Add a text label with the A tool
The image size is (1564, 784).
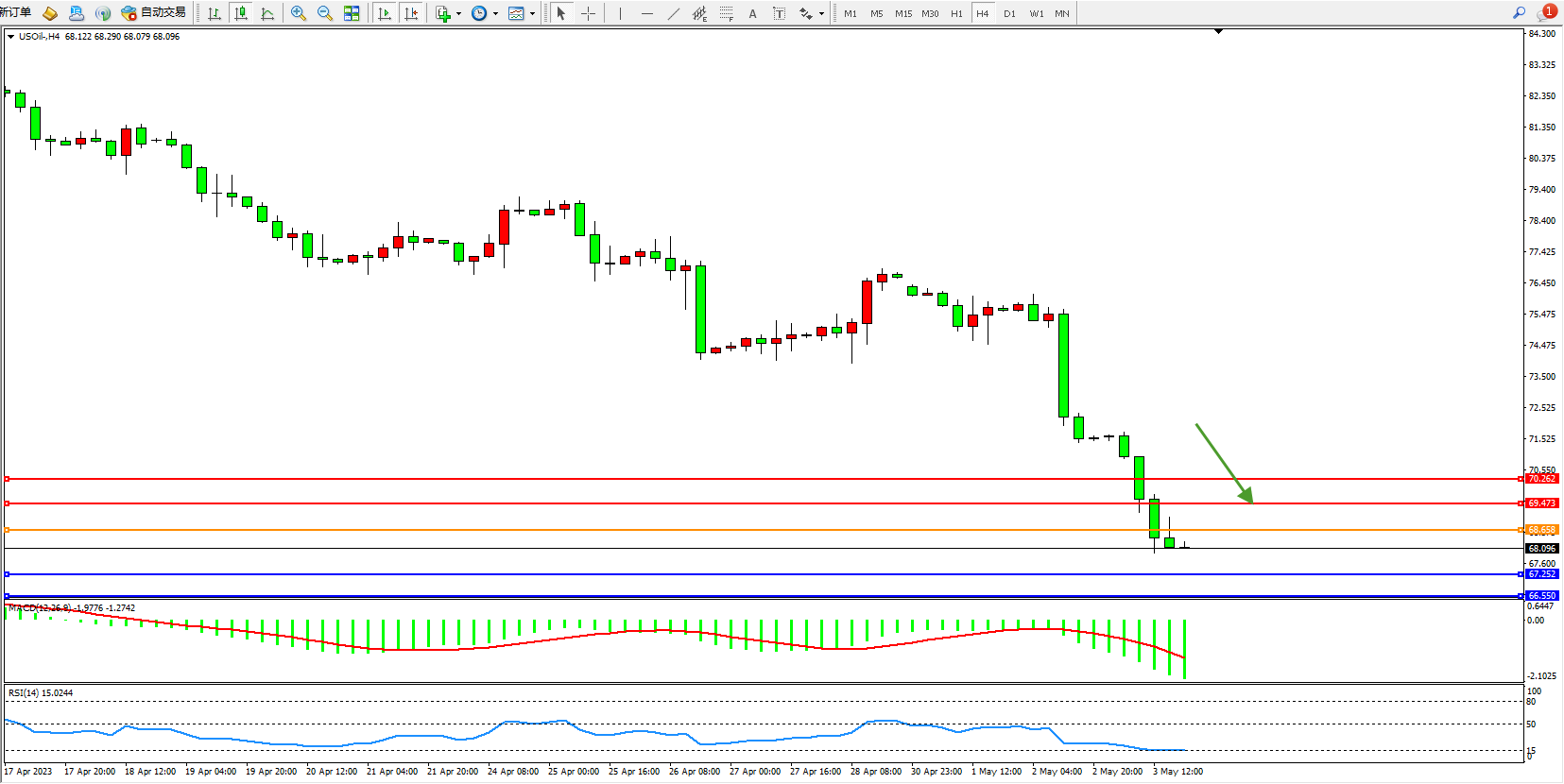752,13
